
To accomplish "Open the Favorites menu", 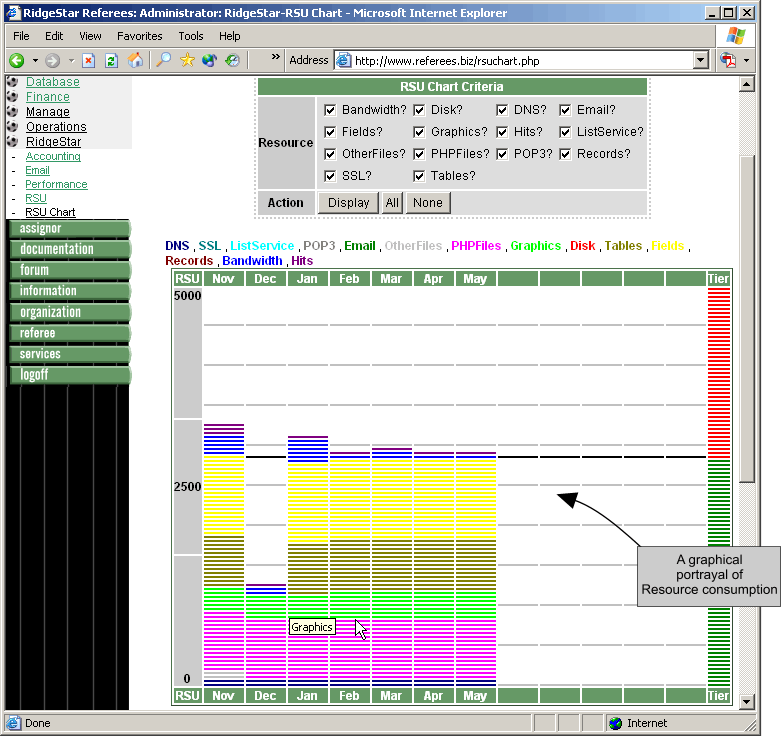I will coord(139,36).
